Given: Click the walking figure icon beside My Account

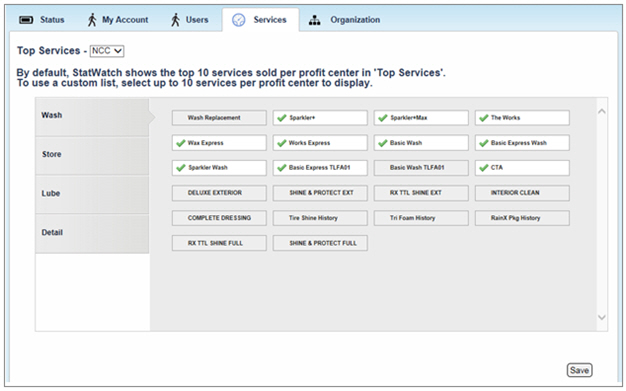Looking at the screenshot, I should (92, 20).
